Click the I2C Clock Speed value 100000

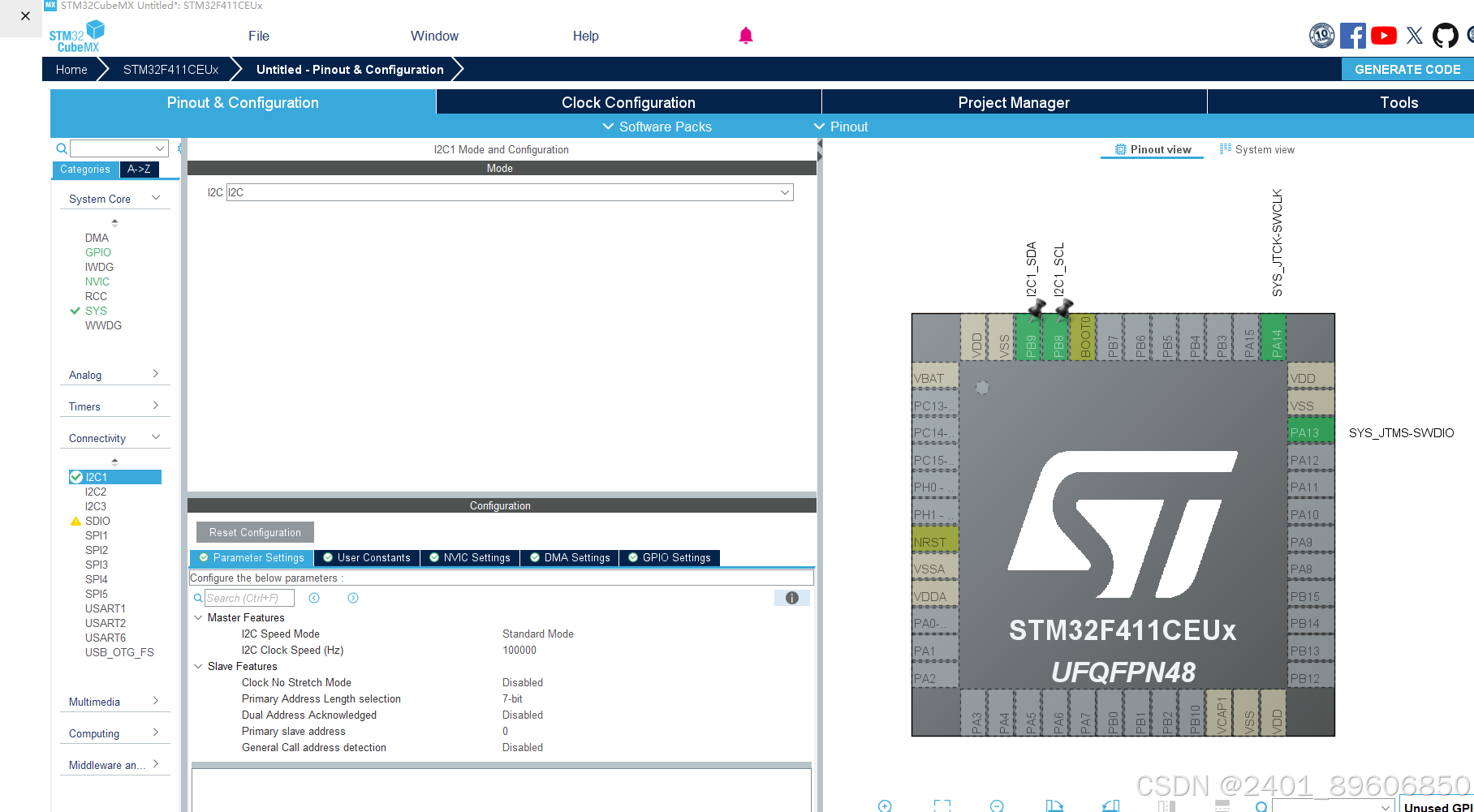click(x=519, y=650)
